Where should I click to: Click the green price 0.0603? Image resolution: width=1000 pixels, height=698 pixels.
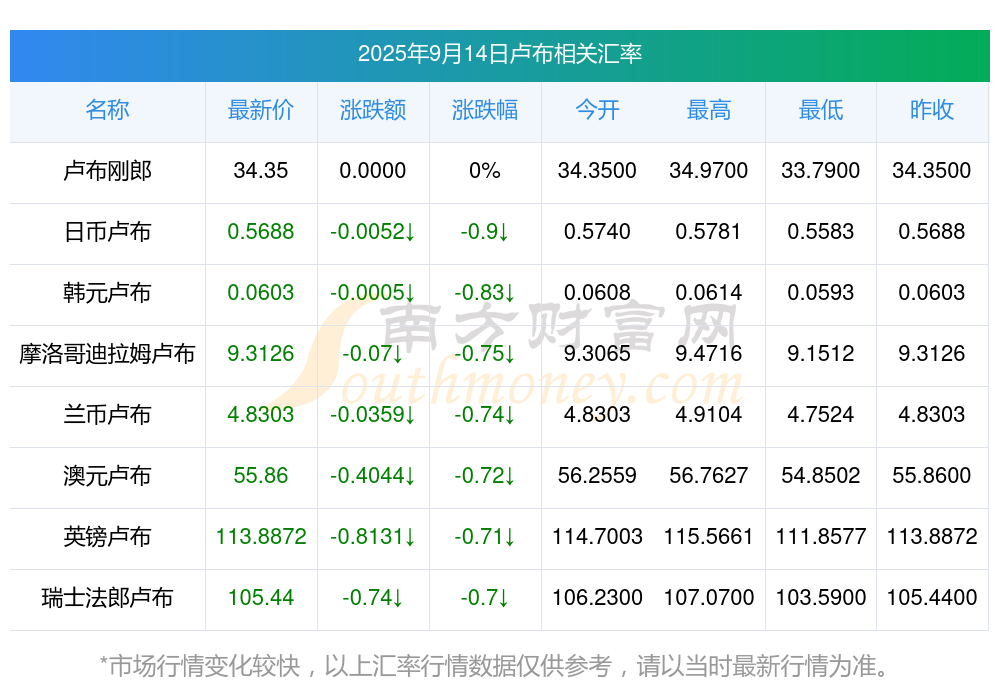point(261,293)
